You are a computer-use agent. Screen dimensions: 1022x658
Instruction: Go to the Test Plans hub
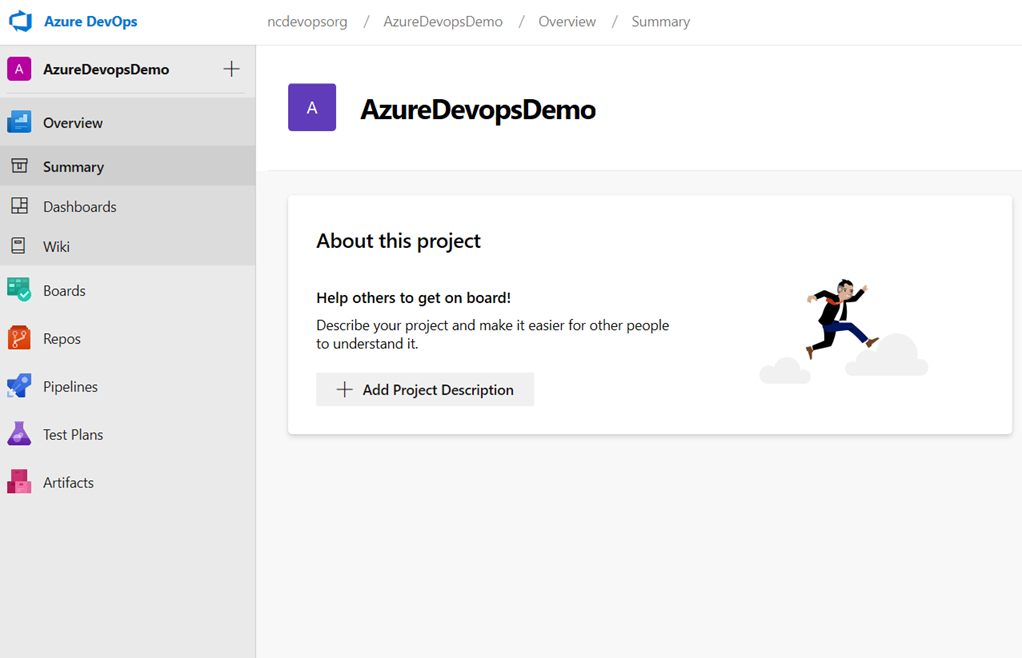[128, 435]
